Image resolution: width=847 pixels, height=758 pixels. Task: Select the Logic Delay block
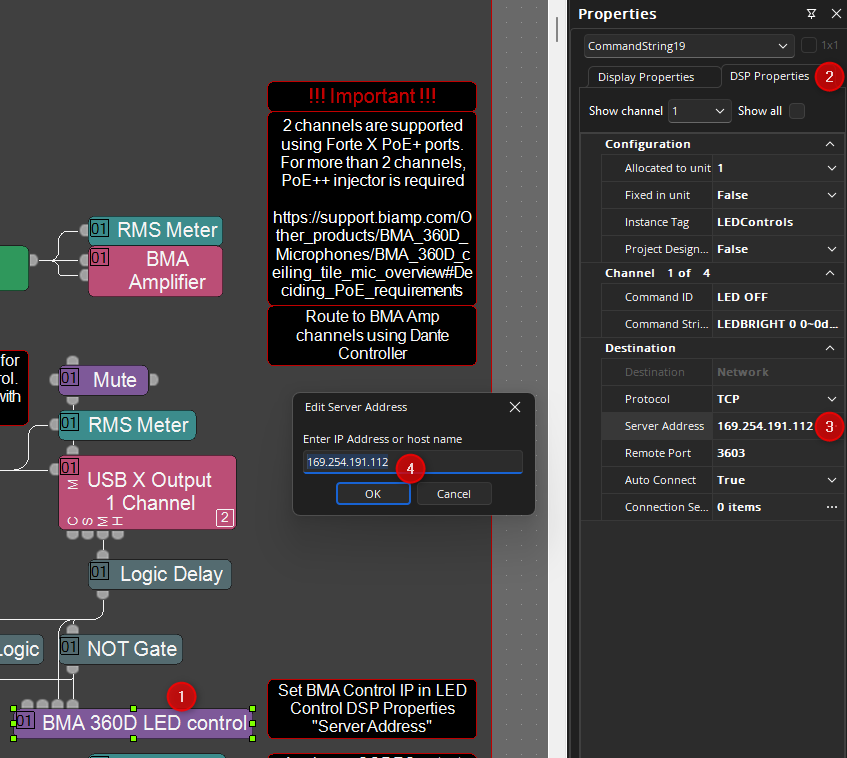coord(160,574)
